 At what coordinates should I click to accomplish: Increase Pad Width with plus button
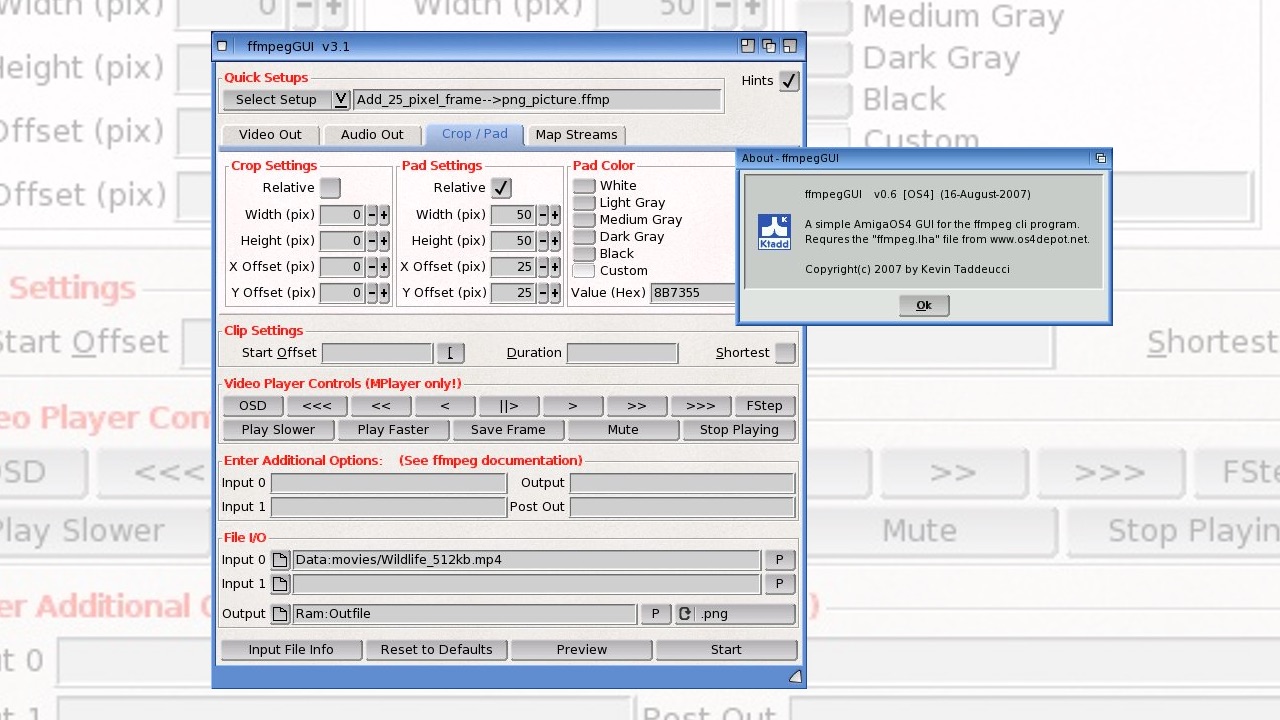click(555, 215)
